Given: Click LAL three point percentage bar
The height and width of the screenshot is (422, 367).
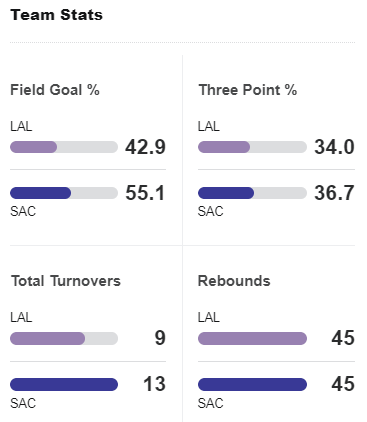Looking at the screenshot, I should click(252, 147).
